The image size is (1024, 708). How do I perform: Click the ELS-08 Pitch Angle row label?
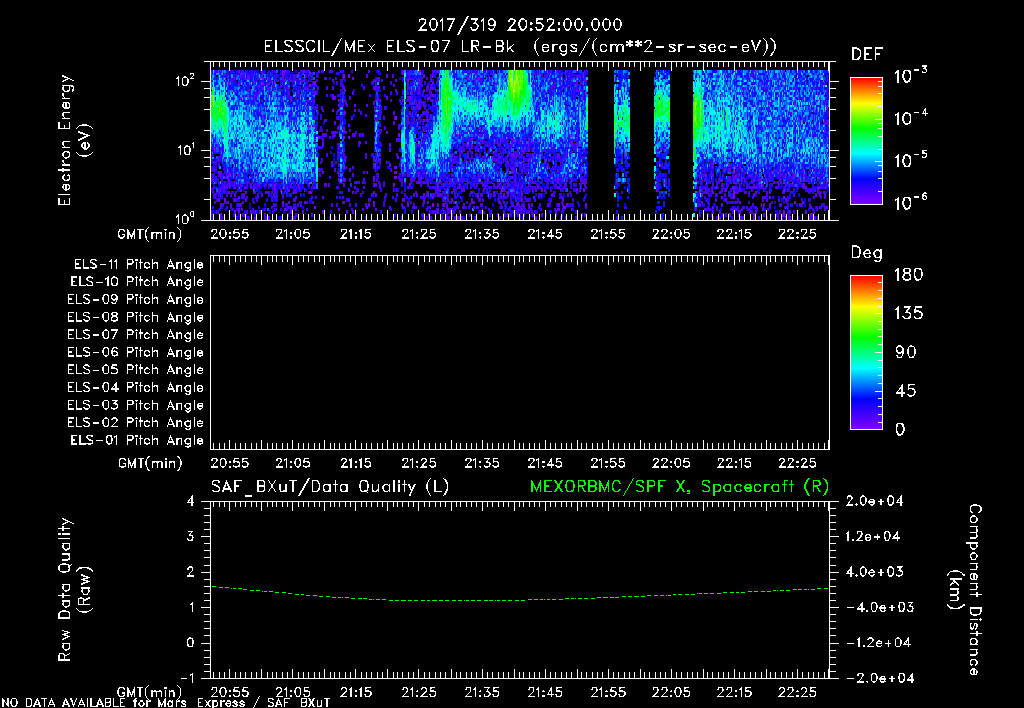pos(136,317)
